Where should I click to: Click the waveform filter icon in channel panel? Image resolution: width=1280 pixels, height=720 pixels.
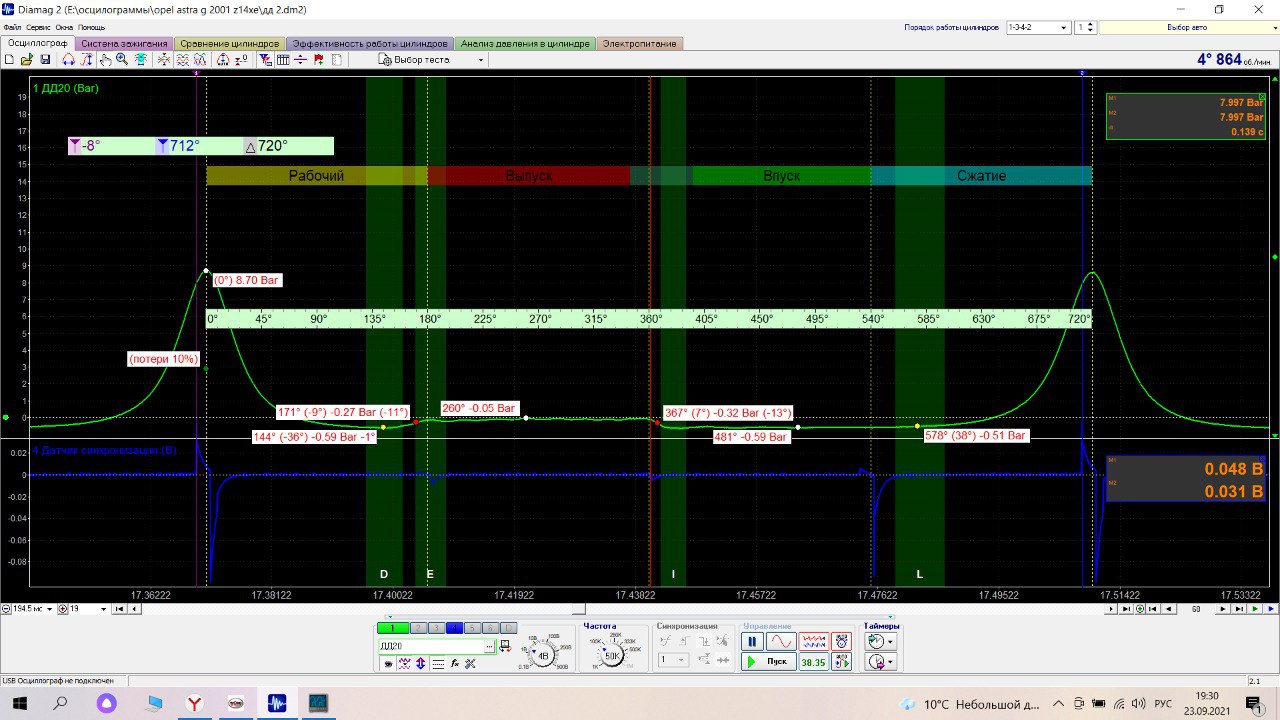coord(404,663)
